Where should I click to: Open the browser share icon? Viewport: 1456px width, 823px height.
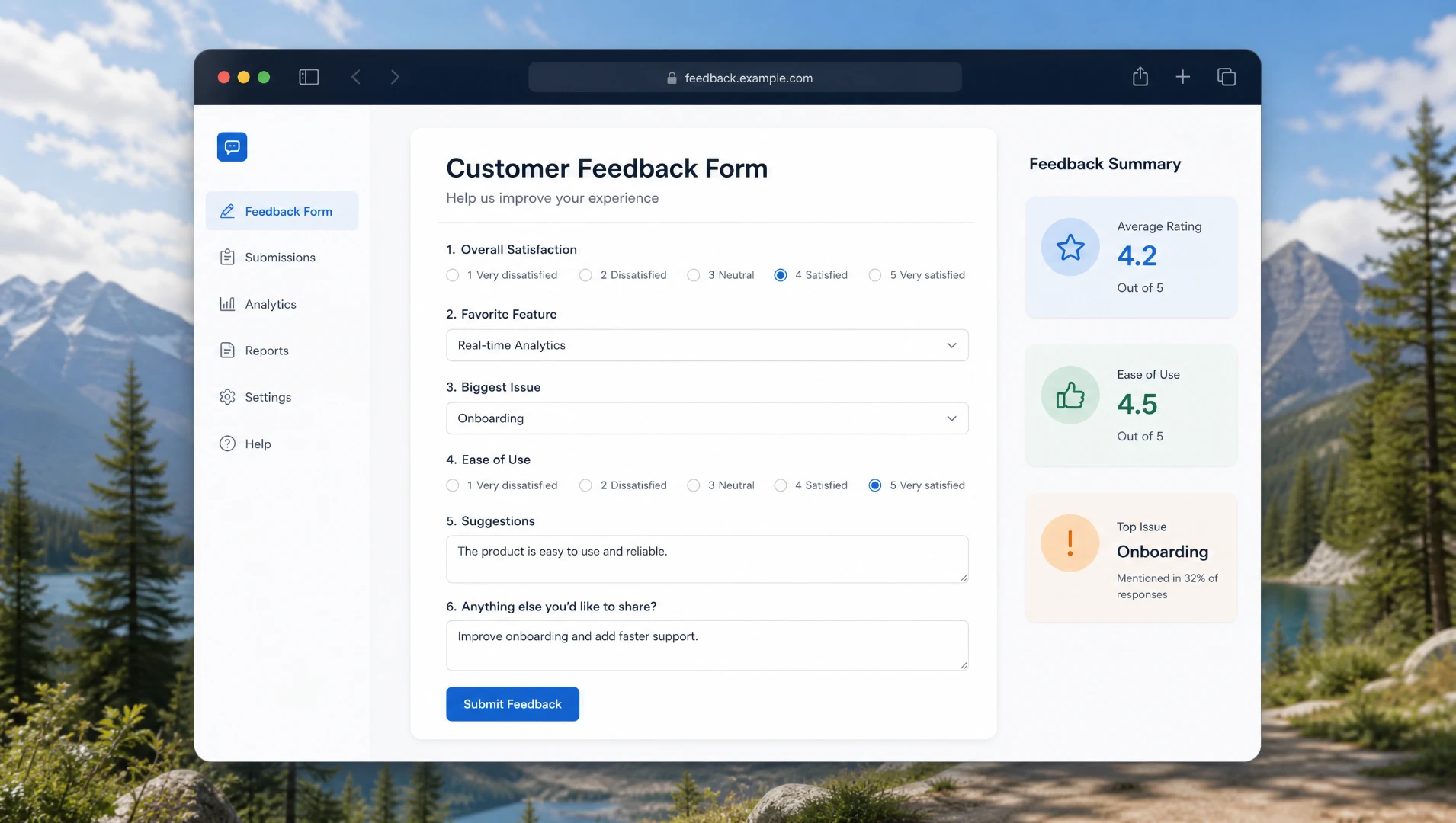coord(1140,76)
